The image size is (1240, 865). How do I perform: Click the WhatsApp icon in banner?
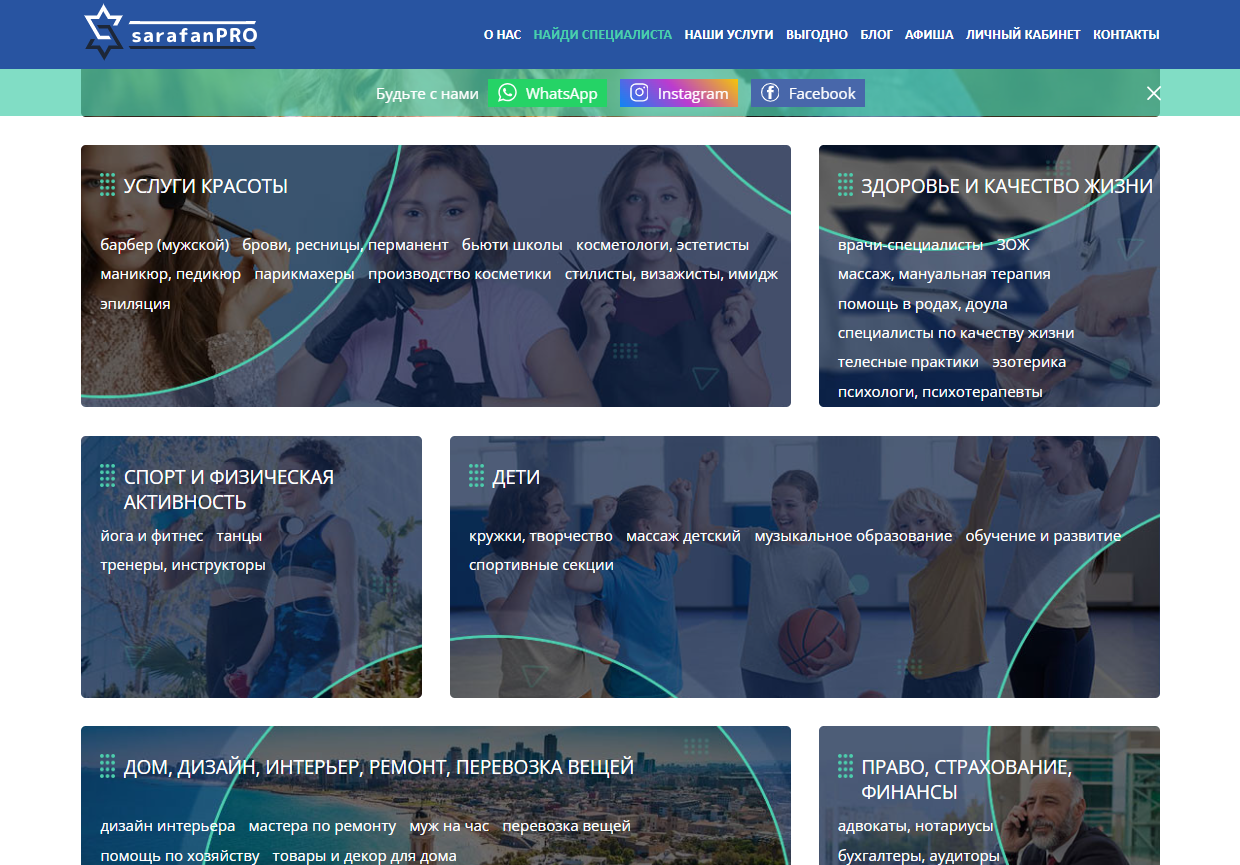[x=508, y=93]
